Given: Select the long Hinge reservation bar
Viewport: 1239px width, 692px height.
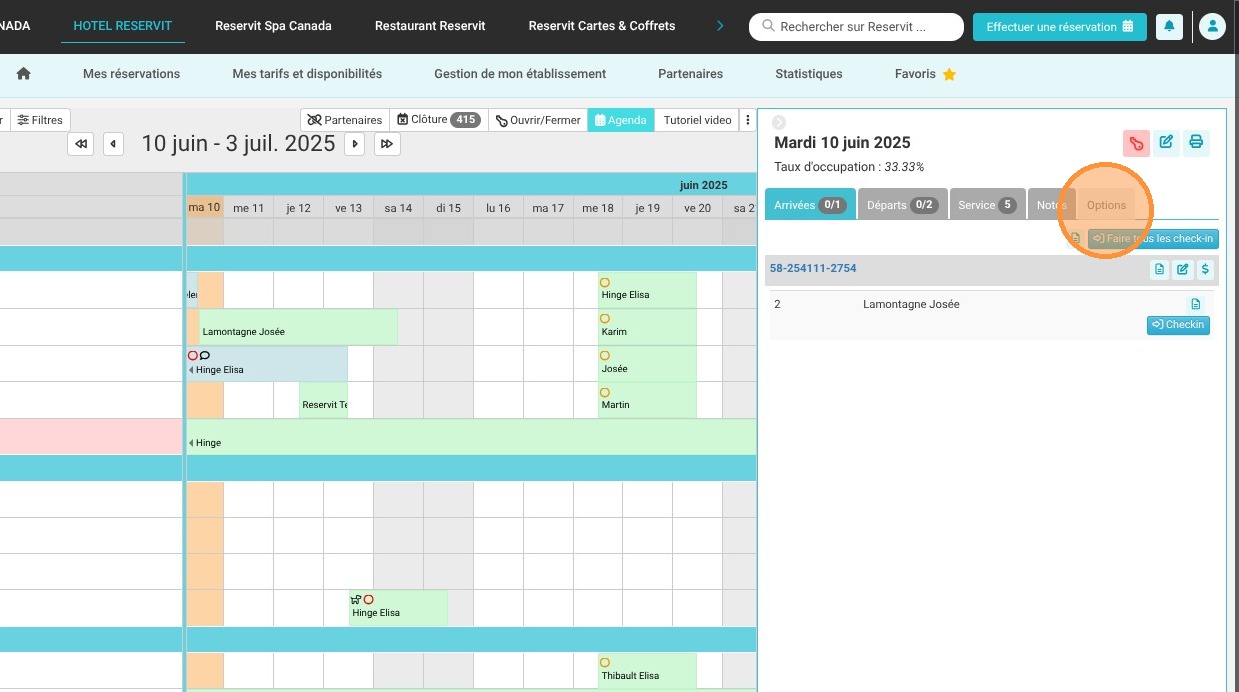Looking at the screenshot, I should [x=471, y=437].
